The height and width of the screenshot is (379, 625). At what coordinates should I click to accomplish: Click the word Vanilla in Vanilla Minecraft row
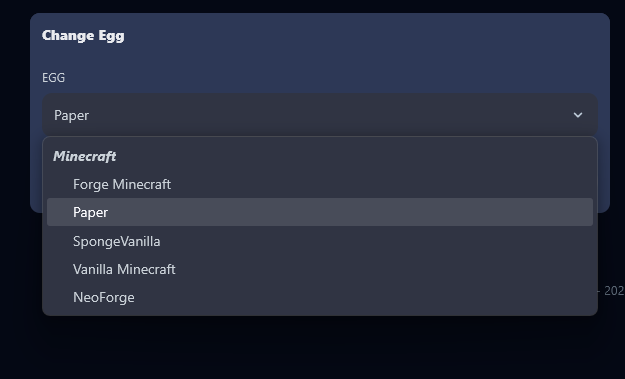[x=92, y=269]
